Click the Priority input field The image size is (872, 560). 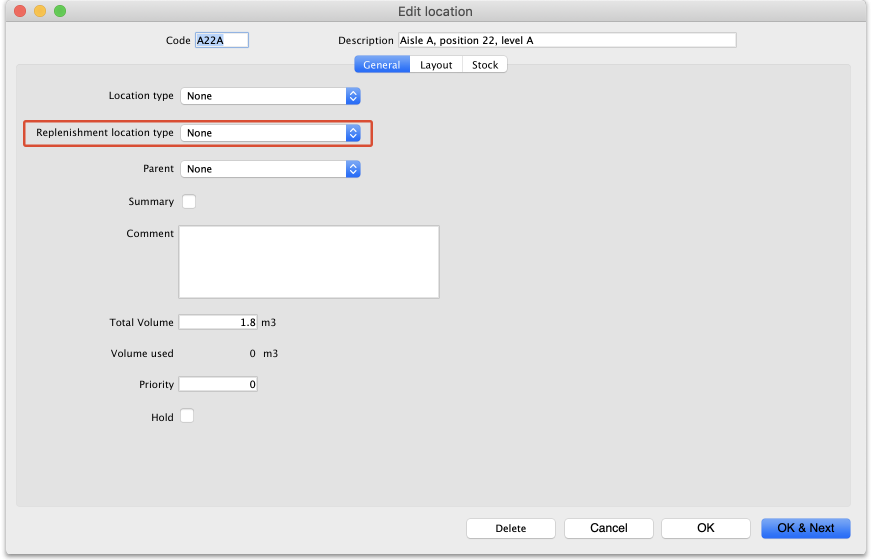(218, 384)
